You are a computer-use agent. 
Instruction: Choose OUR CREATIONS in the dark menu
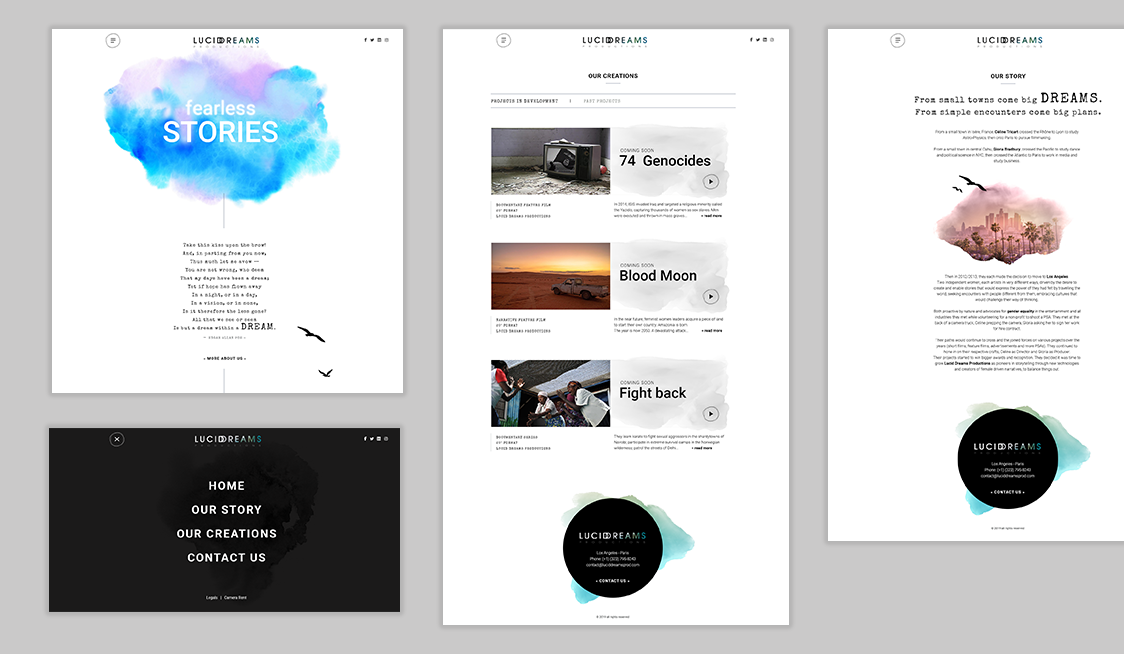pos(226,534)
